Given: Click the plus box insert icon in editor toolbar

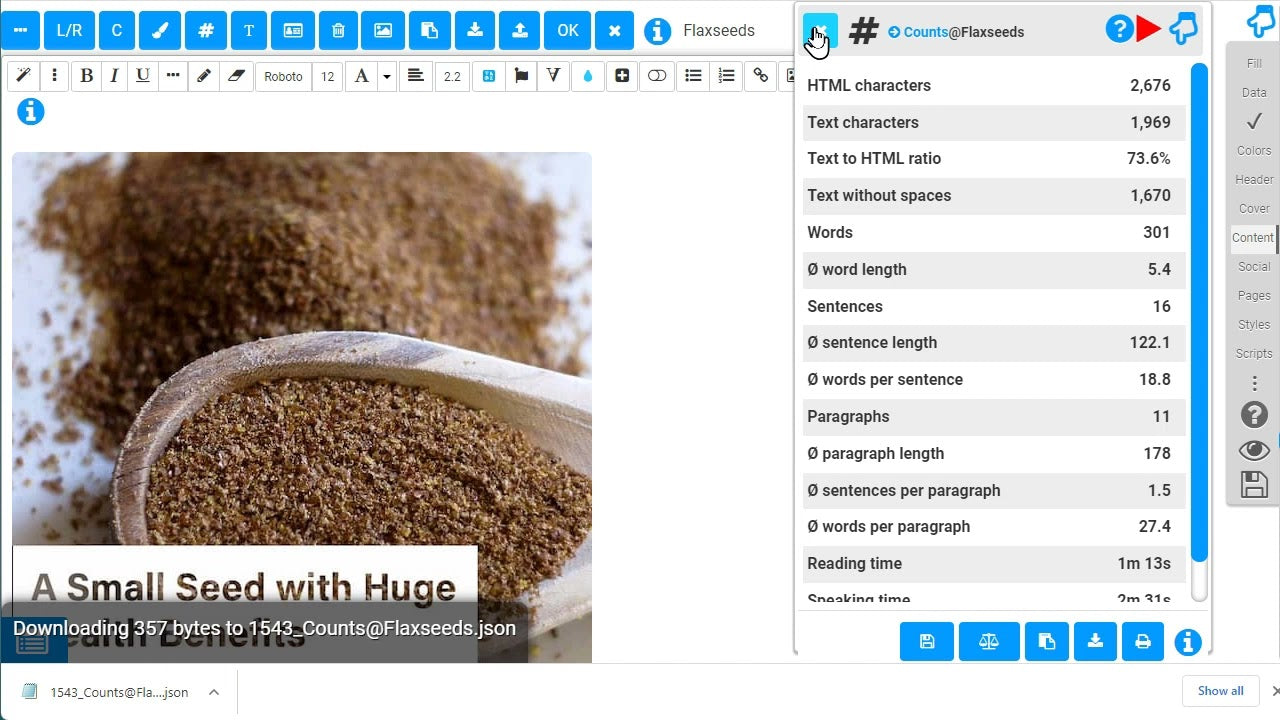Looking at the screenshot, I should coord(622,76).
